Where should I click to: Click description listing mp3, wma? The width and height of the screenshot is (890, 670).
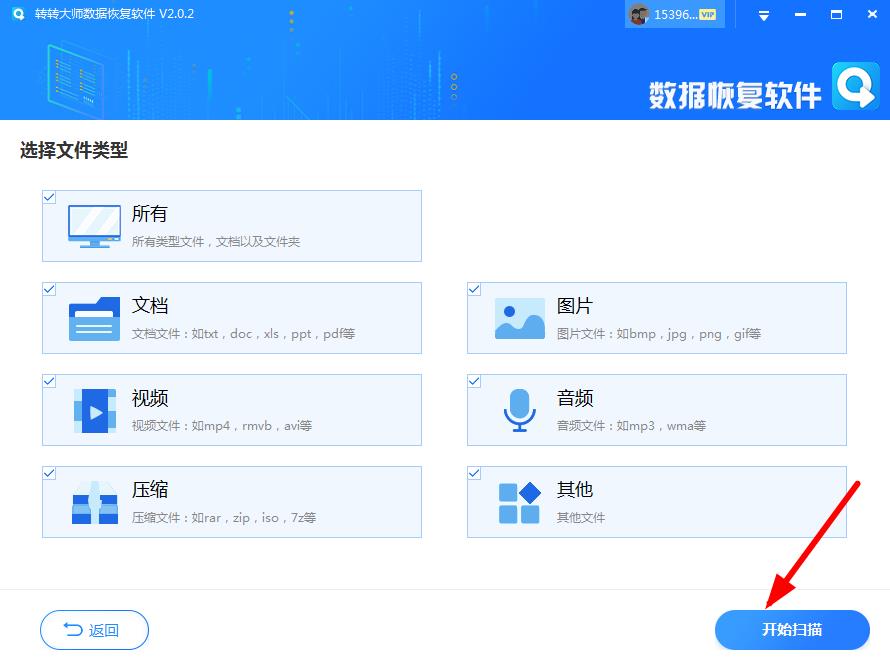click(x=631, y=426)
